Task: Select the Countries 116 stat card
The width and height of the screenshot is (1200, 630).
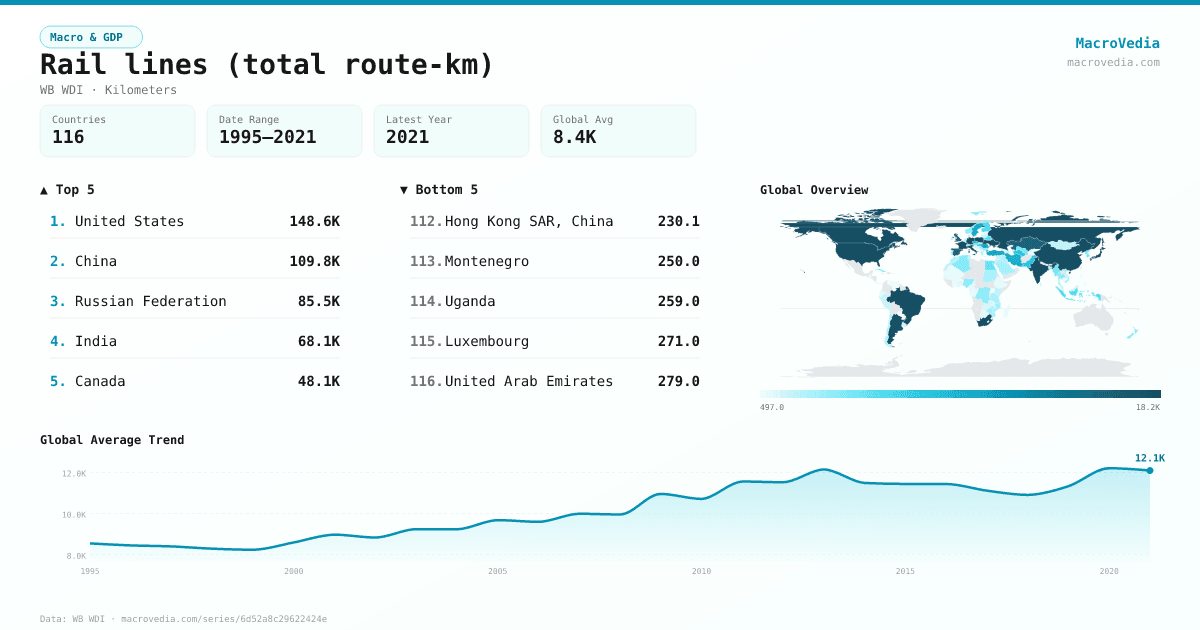Action: pos(117,130)
